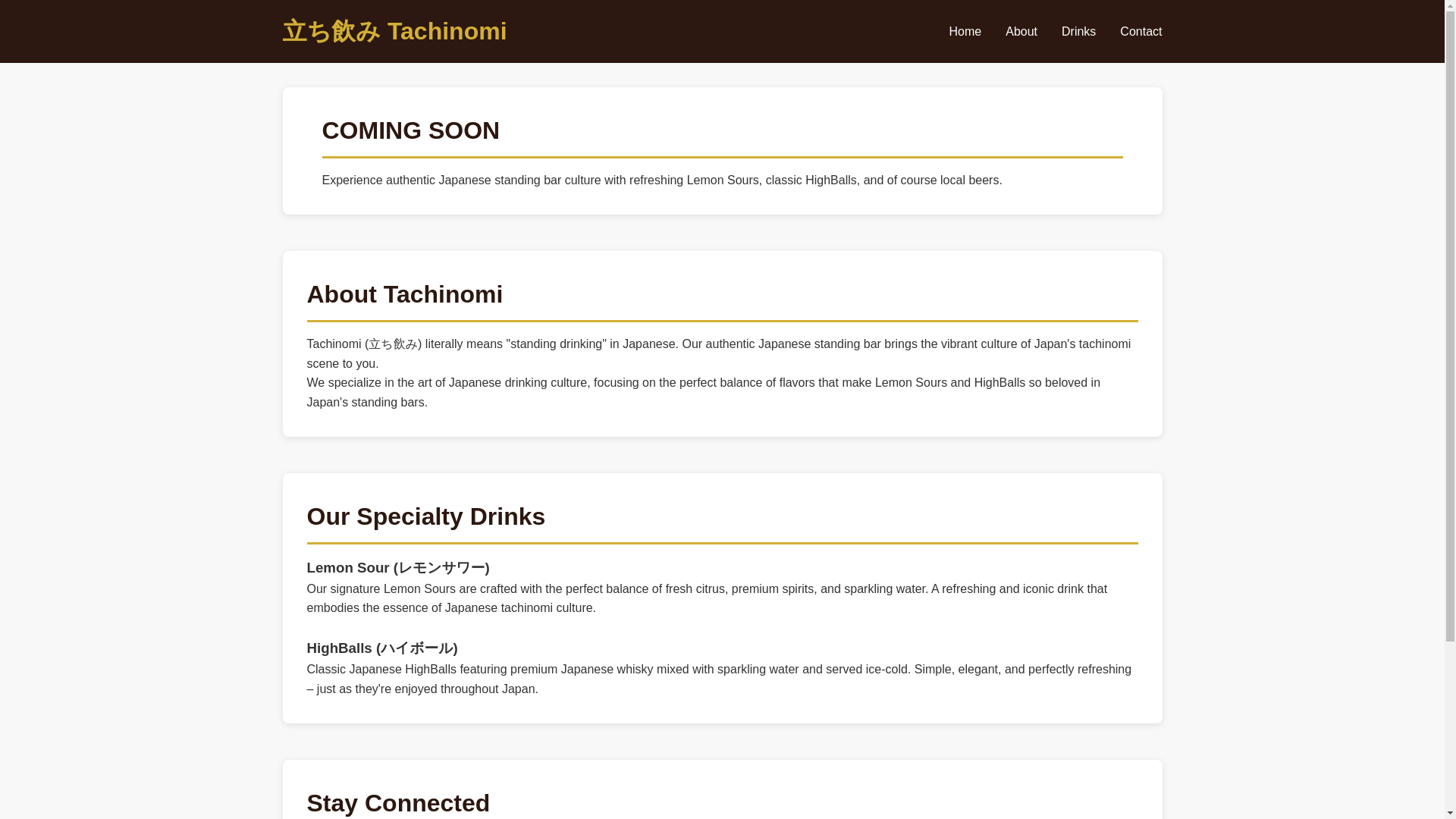Click the About Tachinomi heading
This screenshot has width=1456, height=819.
pyautogui.click(x=404, y=294)
